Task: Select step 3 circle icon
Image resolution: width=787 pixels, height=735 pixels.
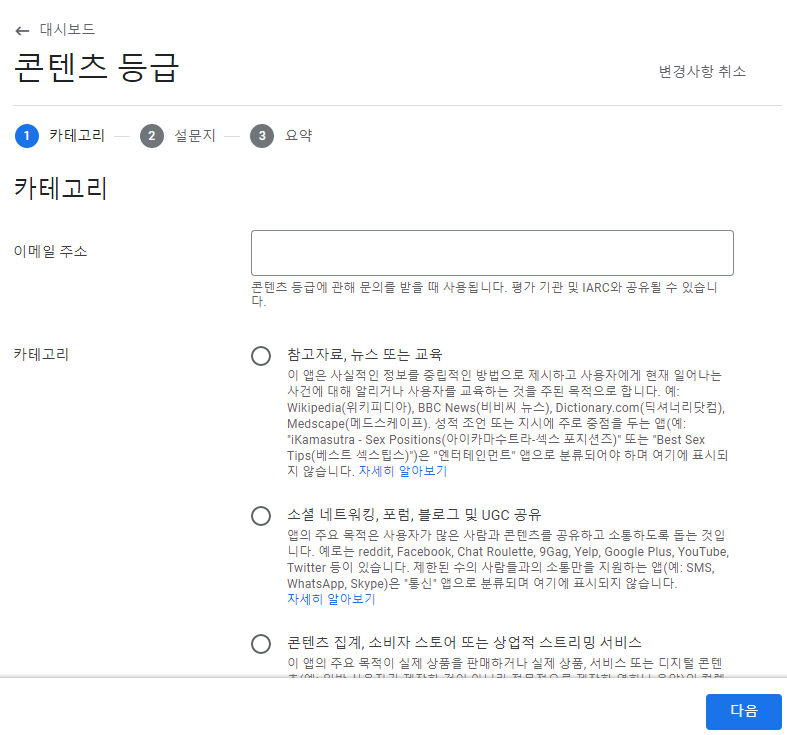Action: 262,136
